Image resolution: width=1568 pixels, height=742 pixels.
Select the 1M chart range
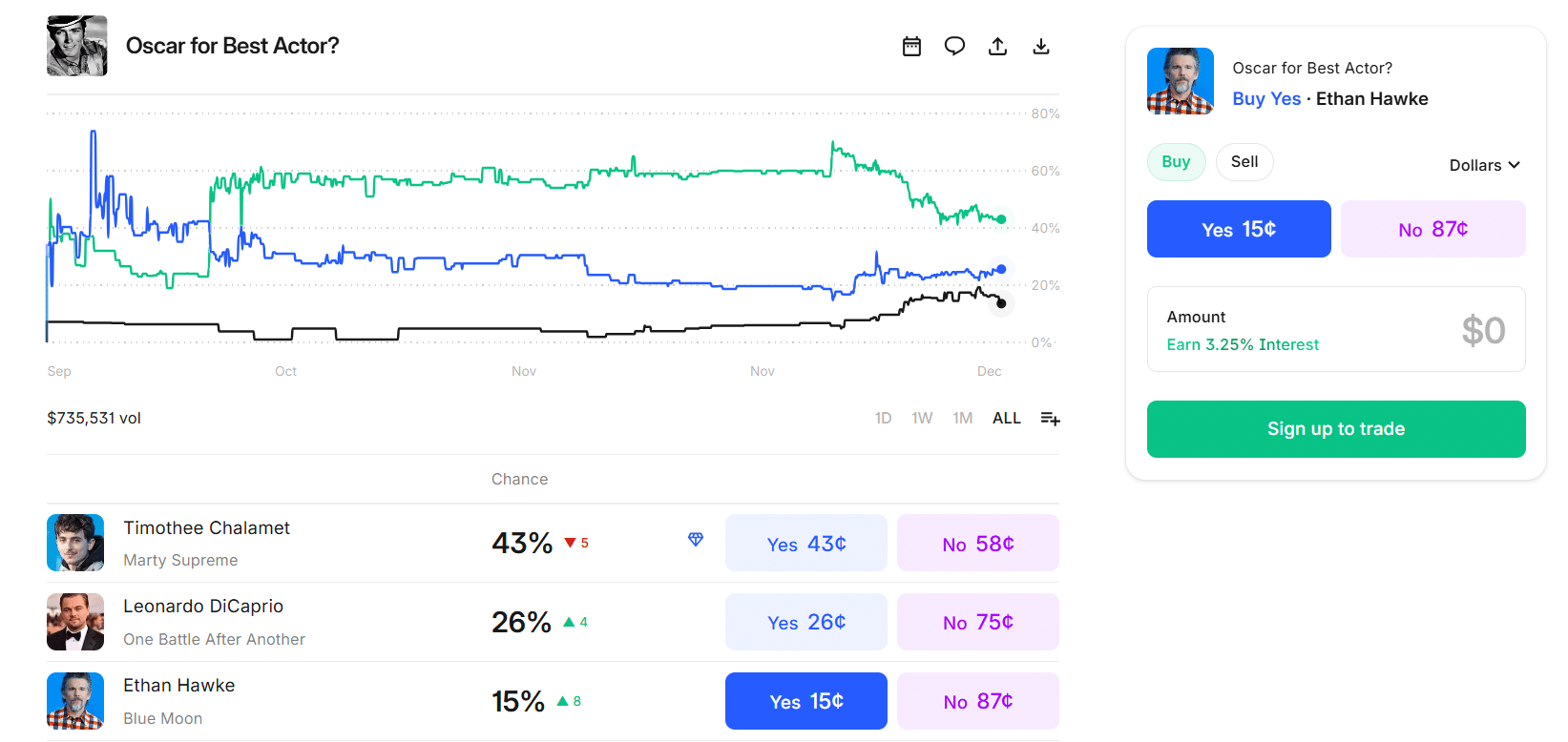point(962,419)
